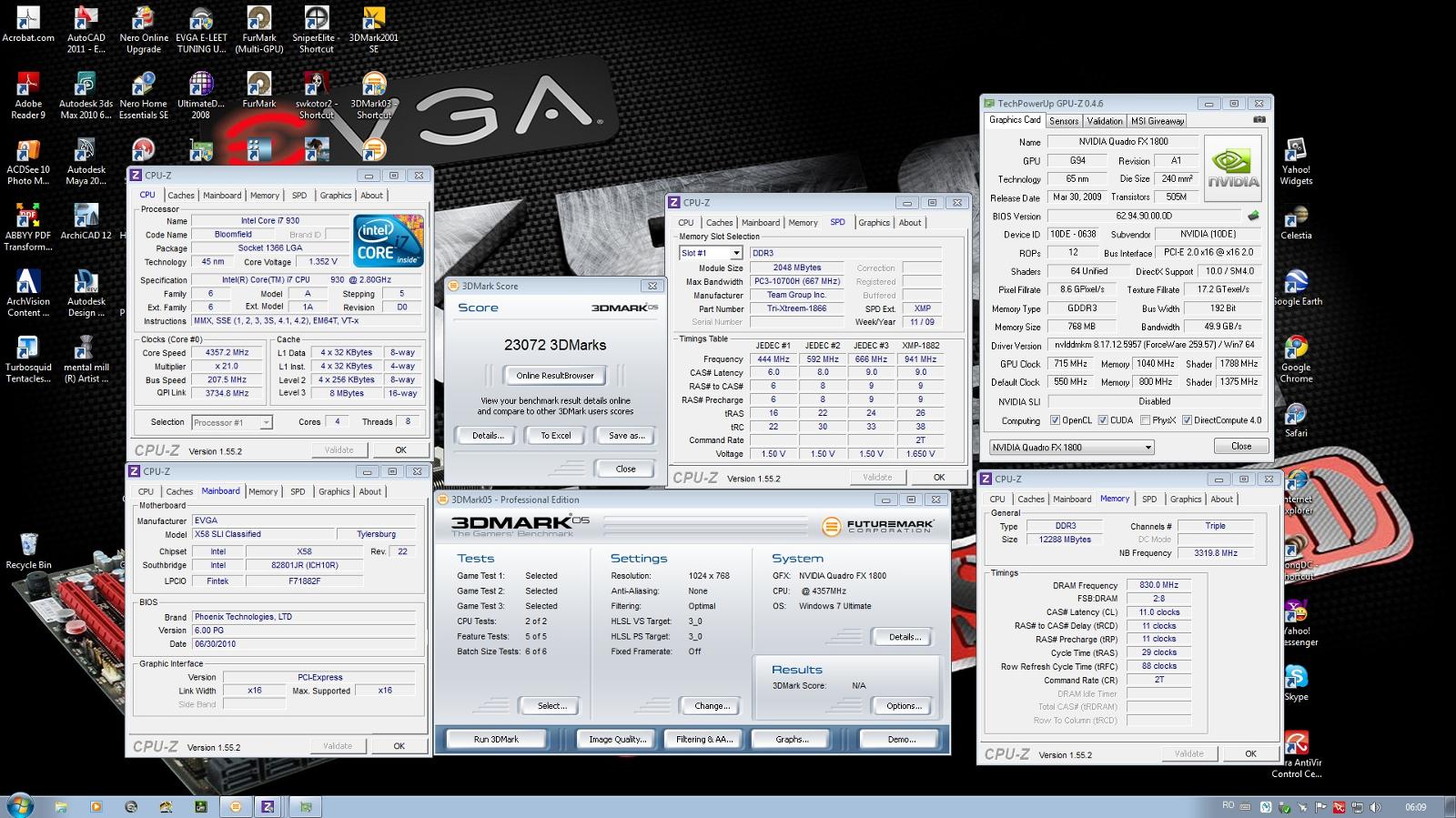Select Autodesk 3ds Max 2010 desktop icon
This screenshot has width=1456, height=818.
pyautogui.click(x=86, y=96)
